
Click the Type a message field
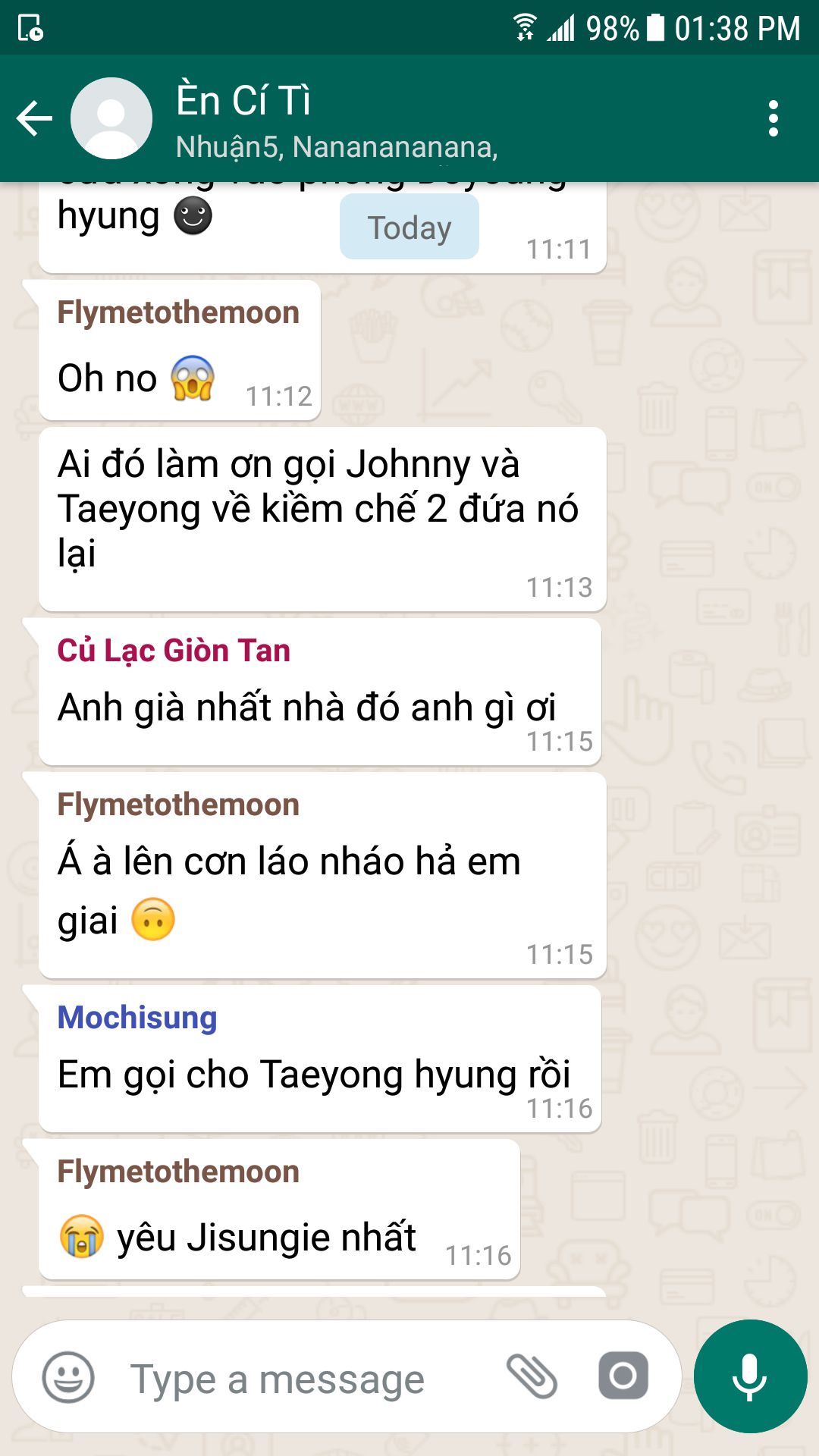tap(303, 1379)
